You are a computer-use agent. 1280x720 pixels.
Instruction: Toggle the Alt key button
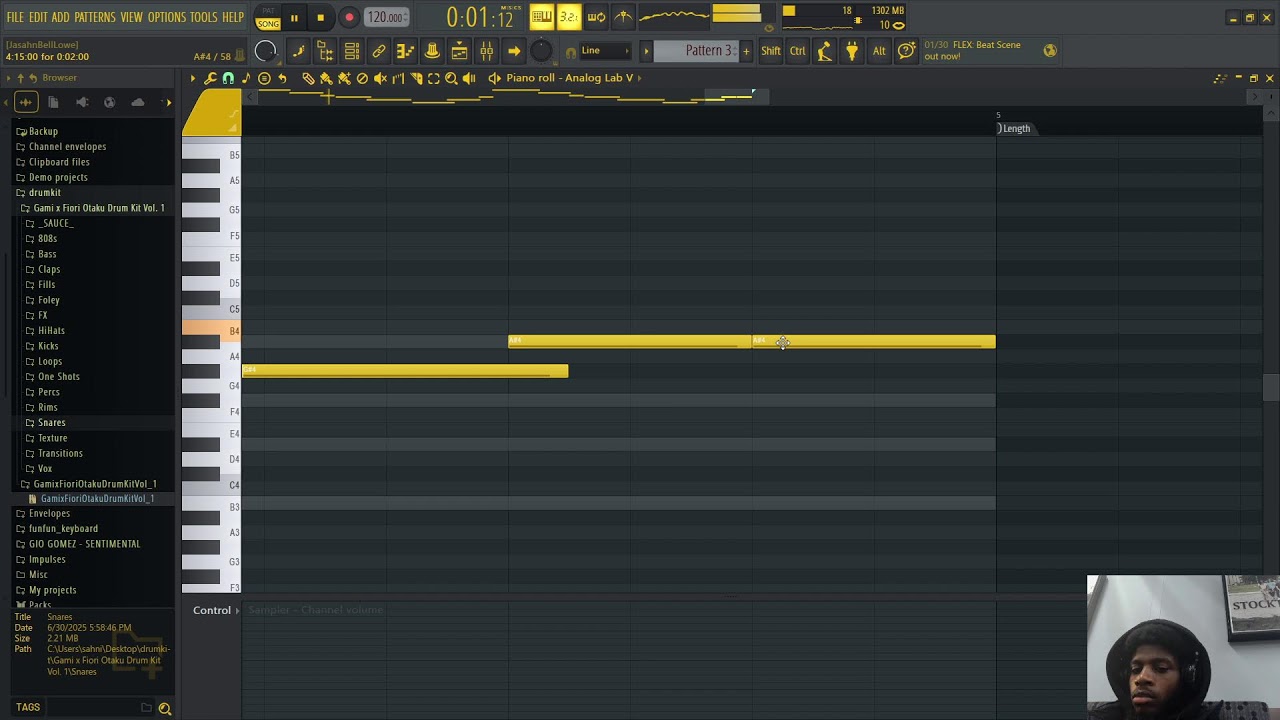pos(879,51)
